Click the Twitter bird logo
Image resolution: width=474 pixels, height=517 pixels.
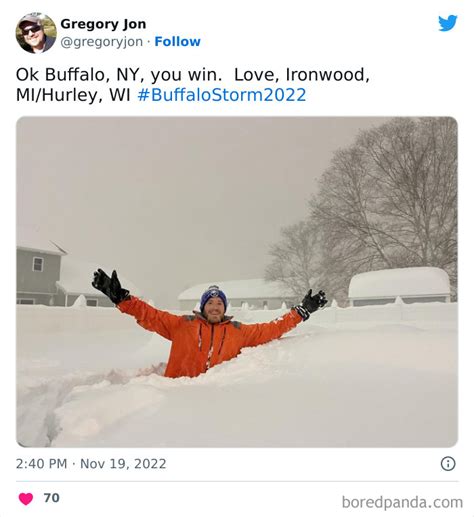[x=448, y=23]
